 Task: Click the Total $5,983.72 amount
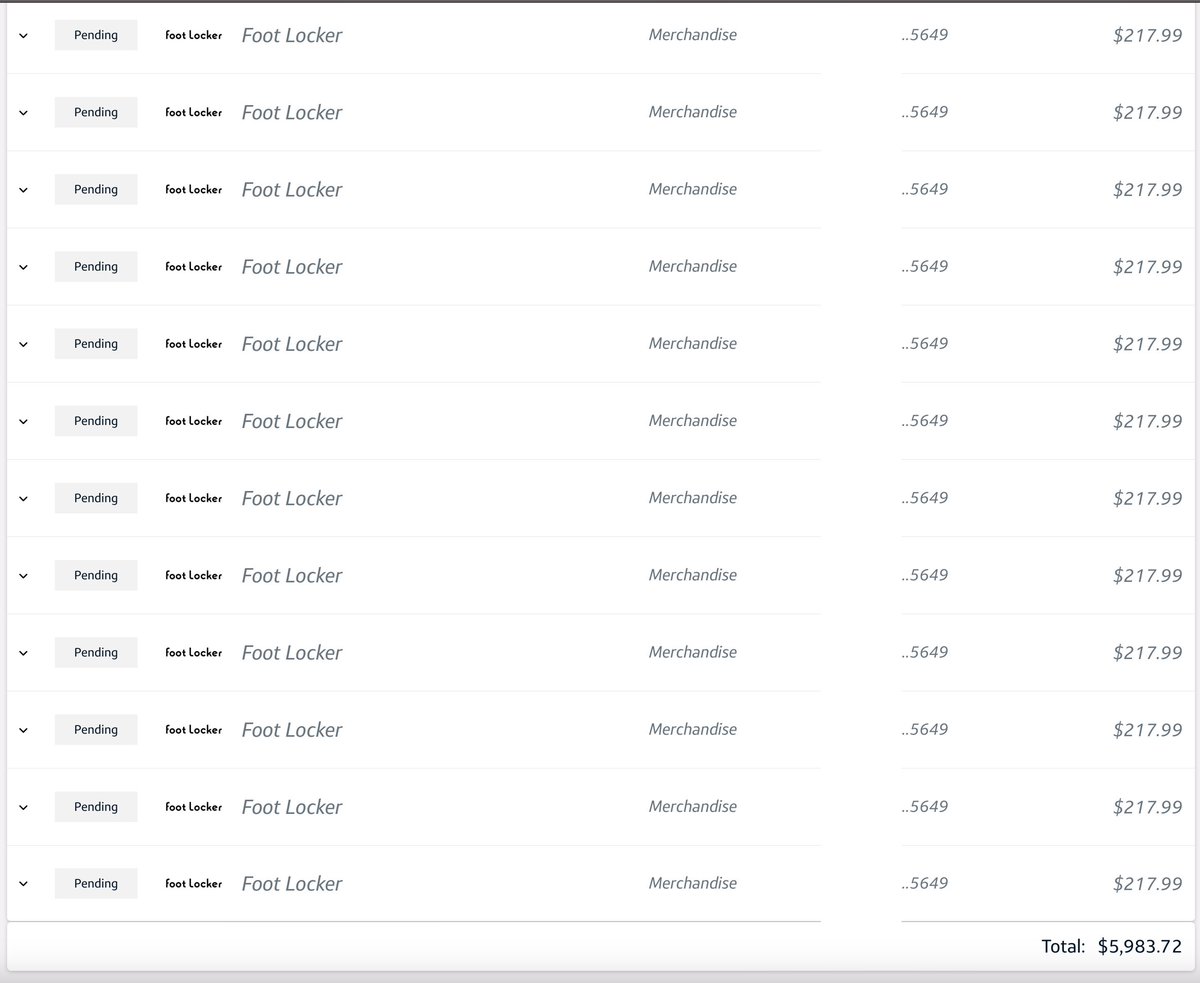tap(1139, 945)
